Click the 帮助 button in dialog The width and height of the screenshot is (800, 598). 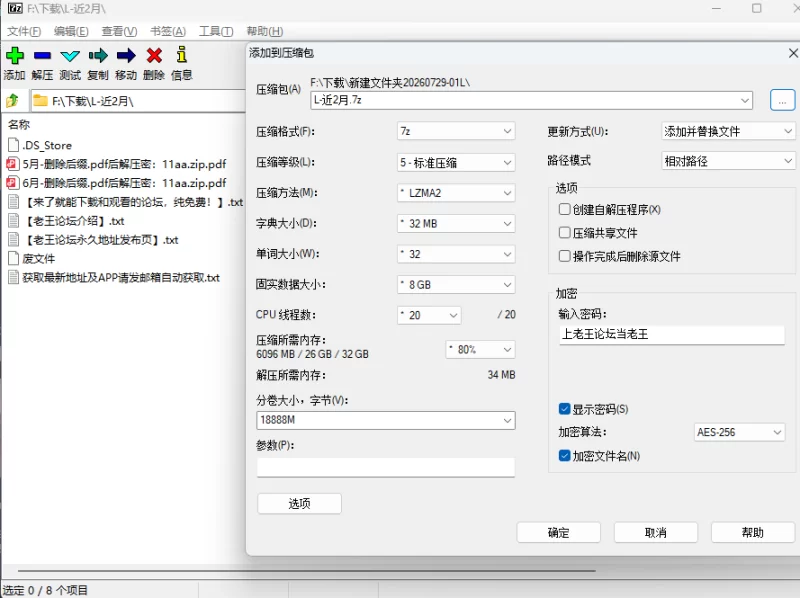click(x=753, y=533)
